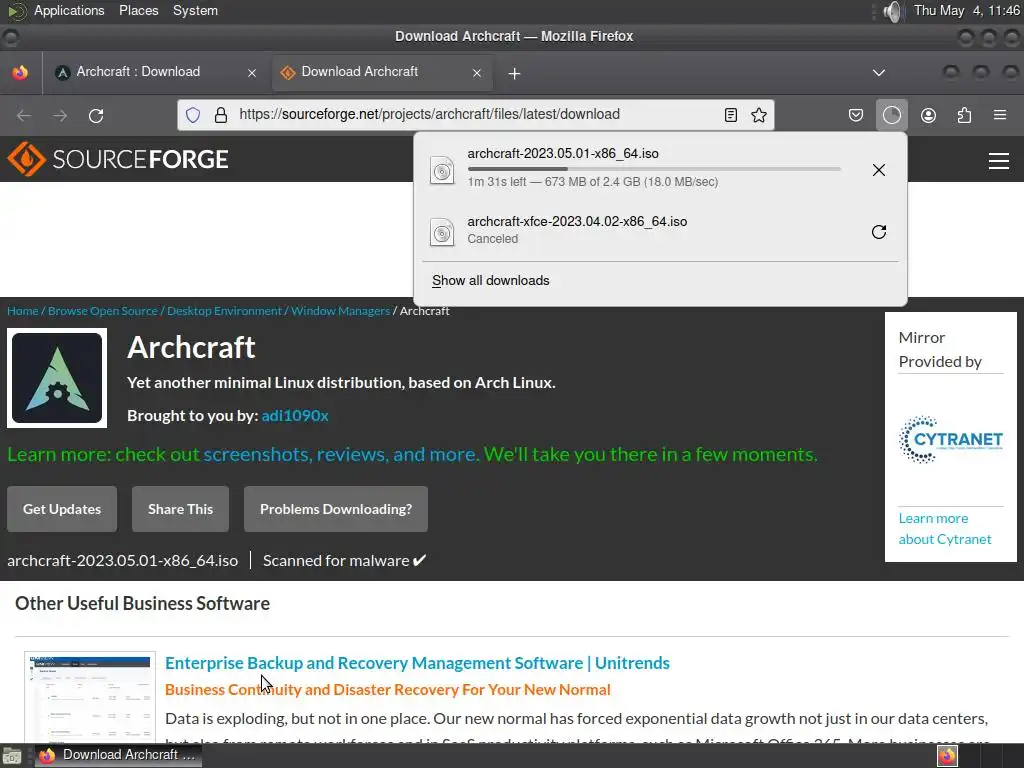Screen dimensions: 1024x768
Task: Toggle reader view in the address bar
Action: pos(731,116)
